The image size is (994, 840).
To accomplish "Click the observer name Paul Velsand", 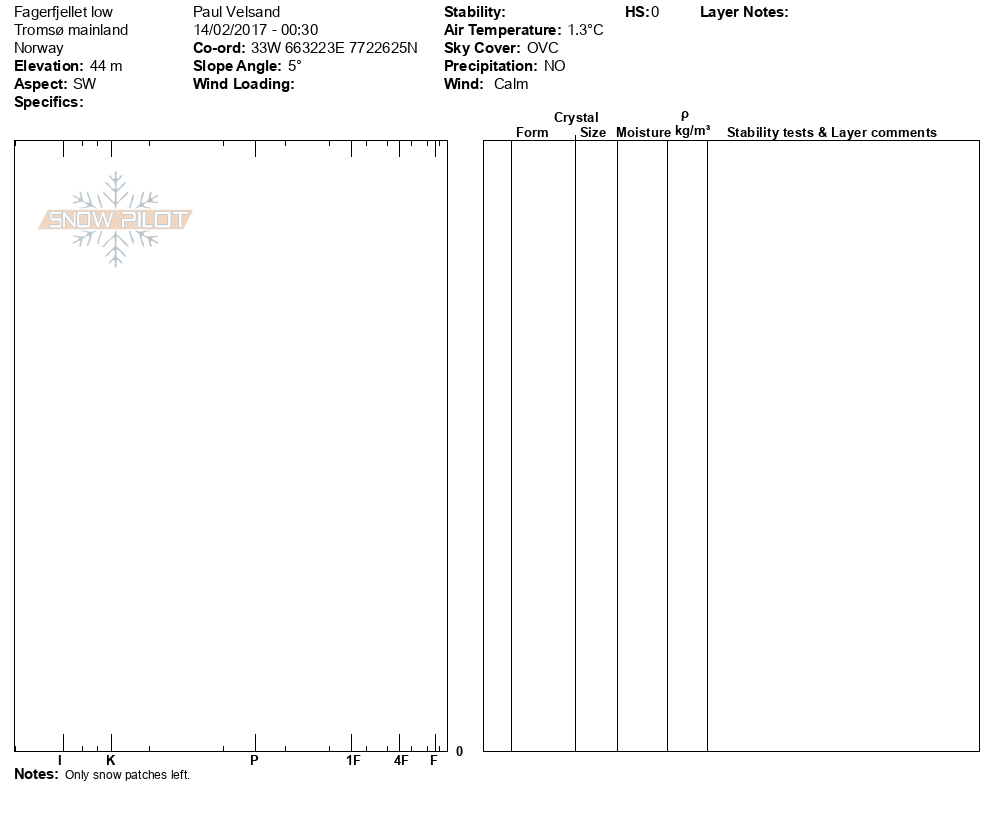I will 236,12.
